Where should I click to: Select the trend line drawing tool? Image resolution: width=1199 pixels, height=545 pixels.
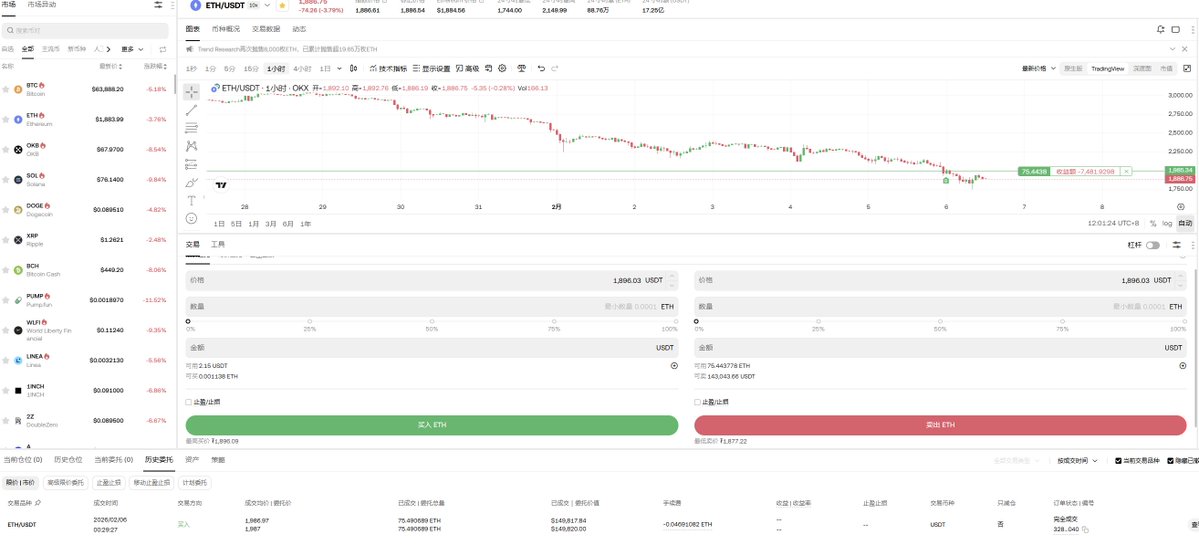click(191, 111)
